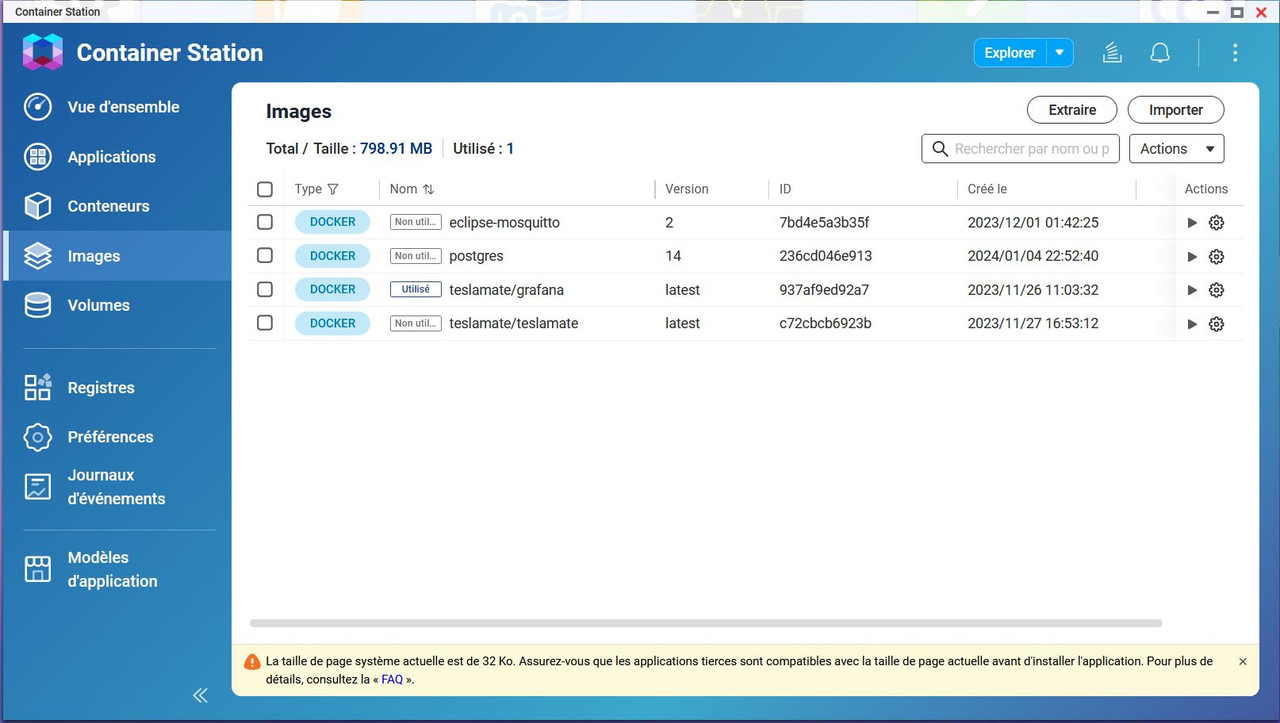The height and width of the screenshot is (723, 1280).
Task: Click the Volumes database icon
Action: click(38, 305)
